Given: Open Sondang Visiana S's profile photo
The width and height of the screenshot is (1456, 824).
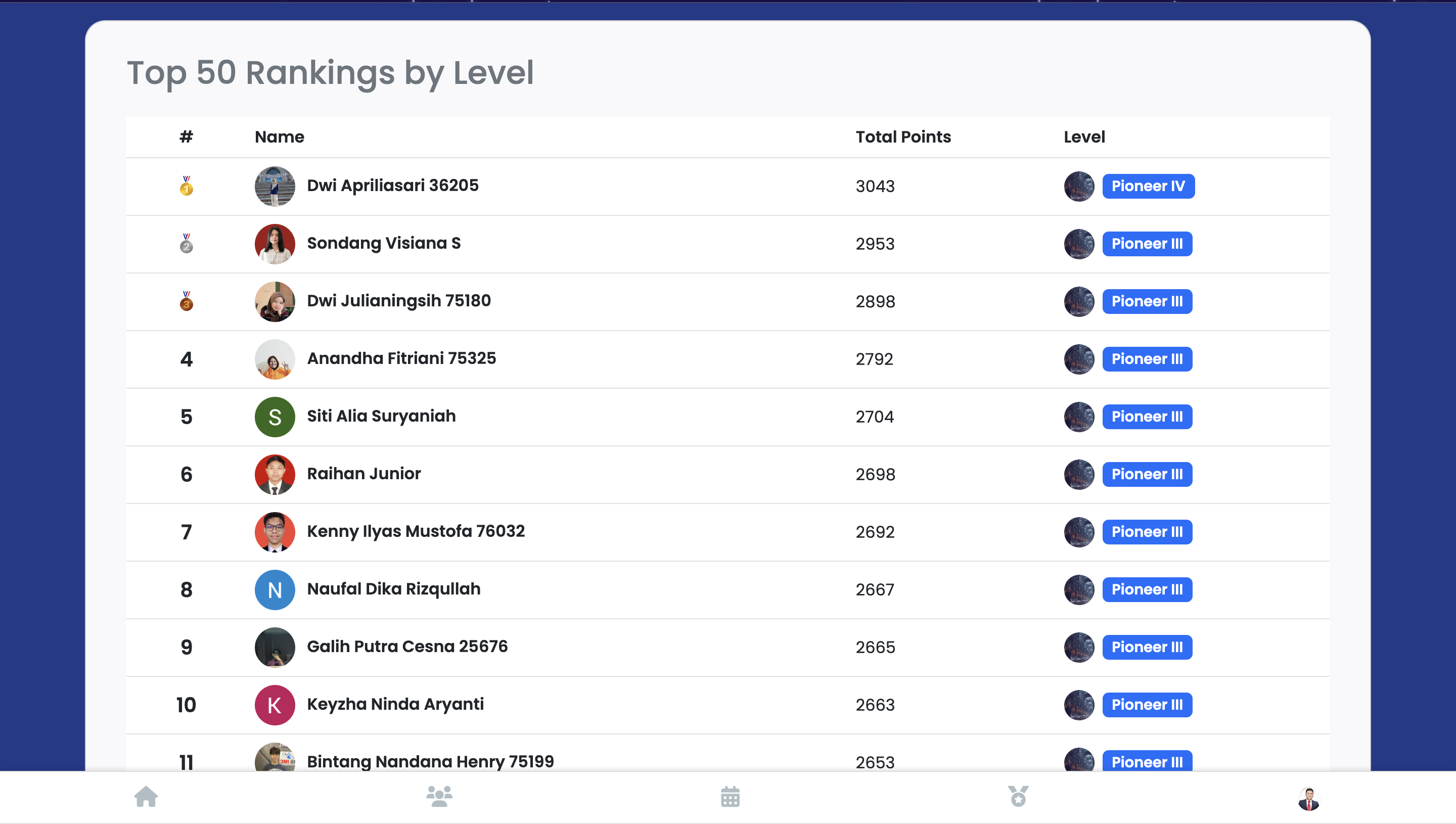Looking at the screenshot, I should coord(275,244).
